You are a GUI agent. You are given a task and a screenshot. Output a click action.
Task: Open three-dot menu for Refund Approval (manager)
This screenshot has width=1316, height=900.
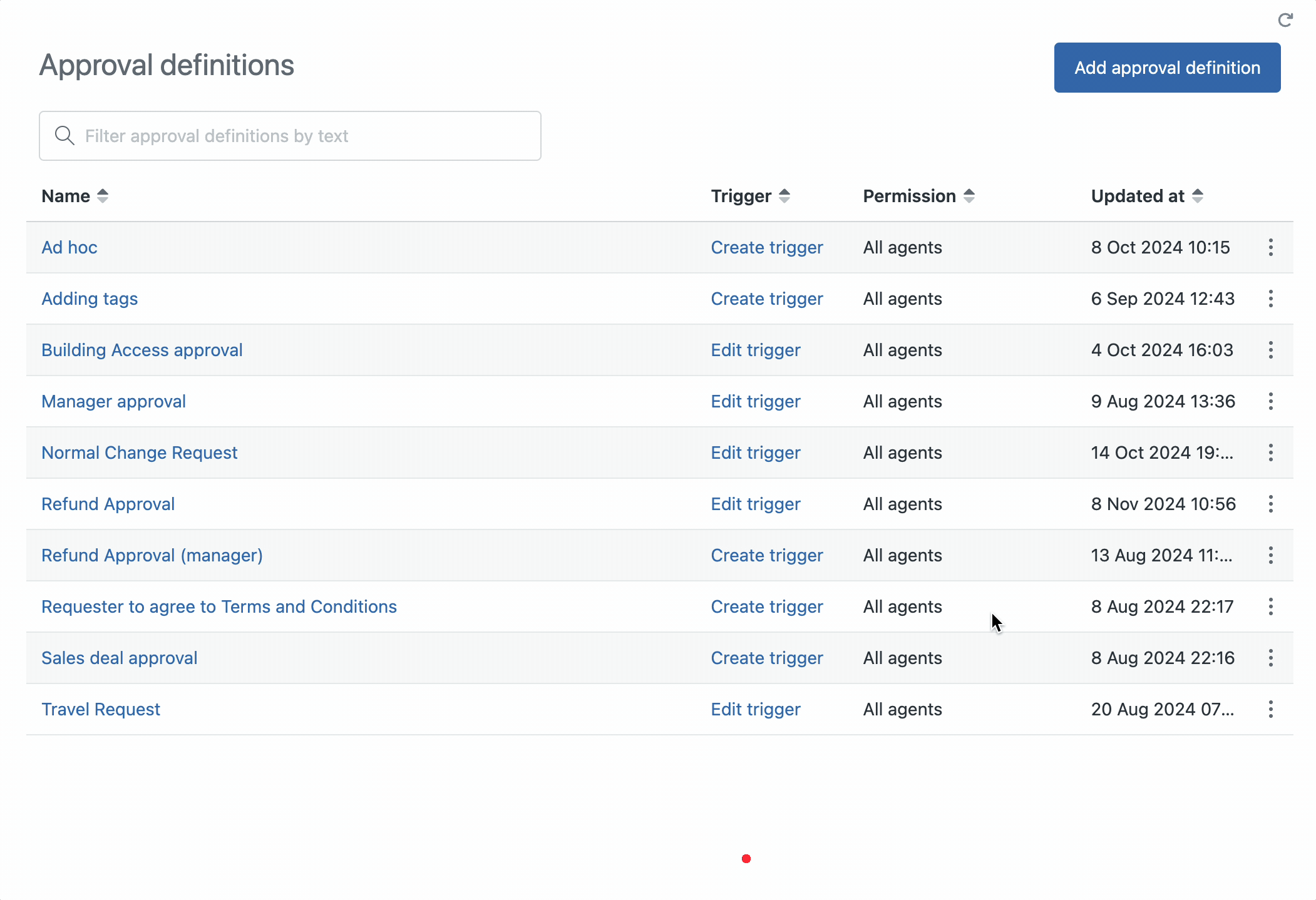[1270, 555]
